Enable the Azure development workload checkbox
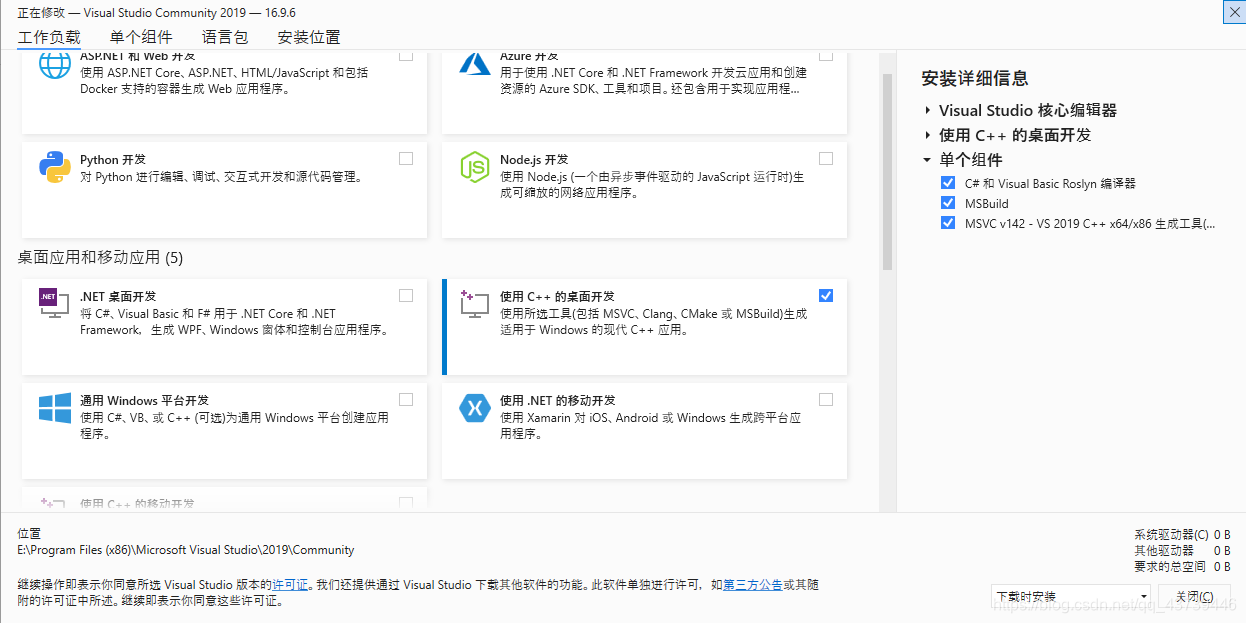Image resolution: width=1246 pixels, height=623 pixels. point(826,55)
